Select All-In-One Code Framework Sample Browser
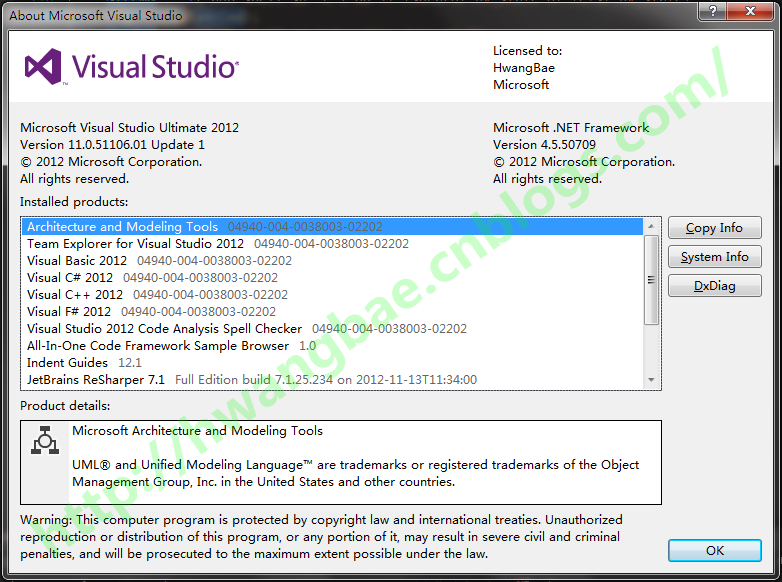 click(333, 346)
